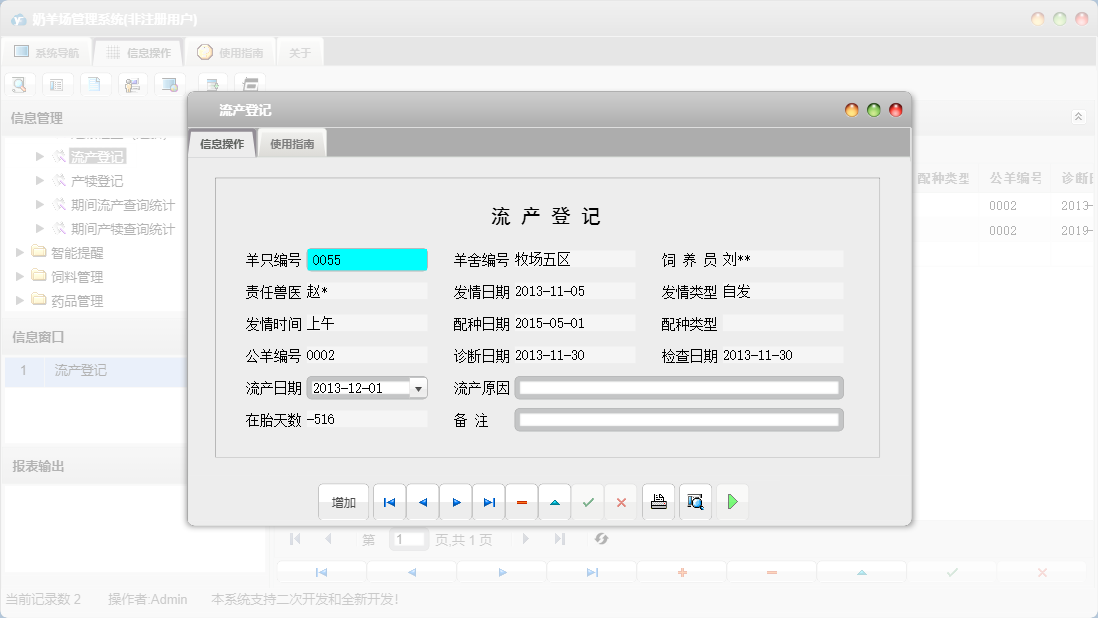The height and width of the screenshot is (618, 1098).
Task: Open 关于 tab in main window
Action: [300, 52]
